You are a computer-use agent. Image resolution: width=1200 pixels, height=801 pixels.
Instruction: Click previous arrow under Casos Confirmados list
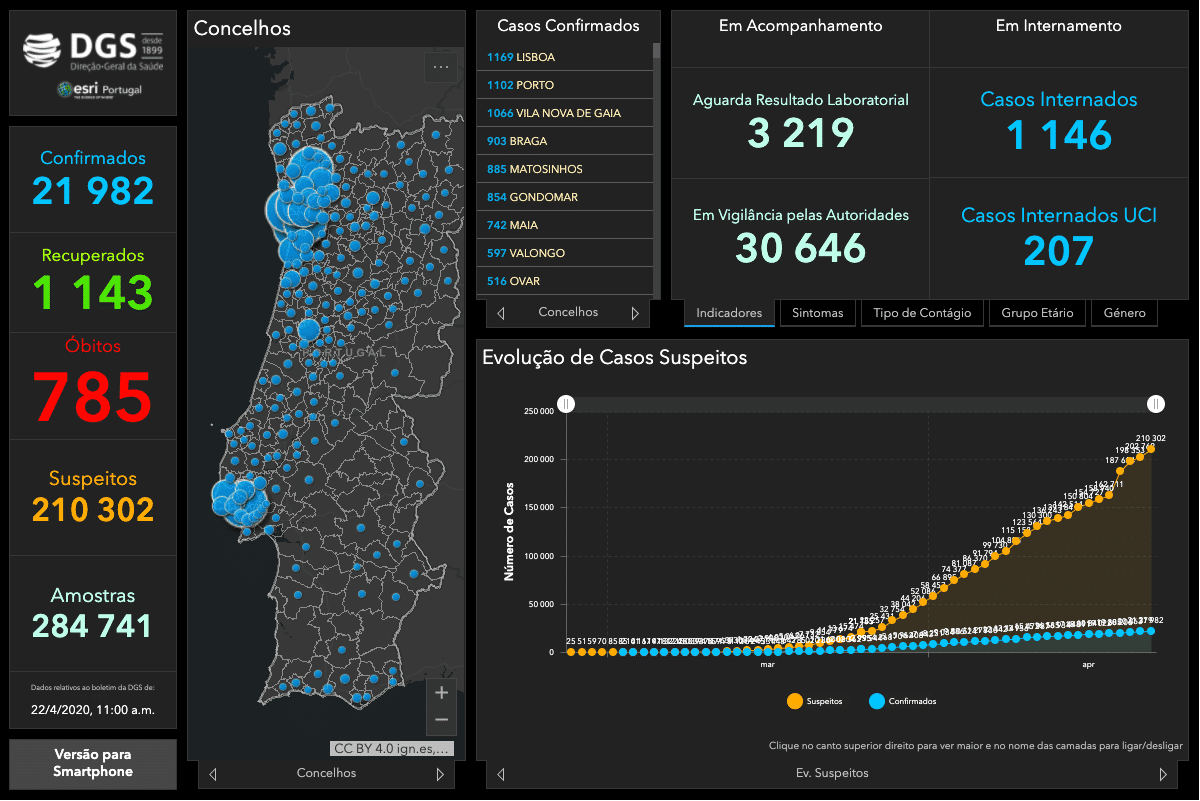(x=501, y=313)
